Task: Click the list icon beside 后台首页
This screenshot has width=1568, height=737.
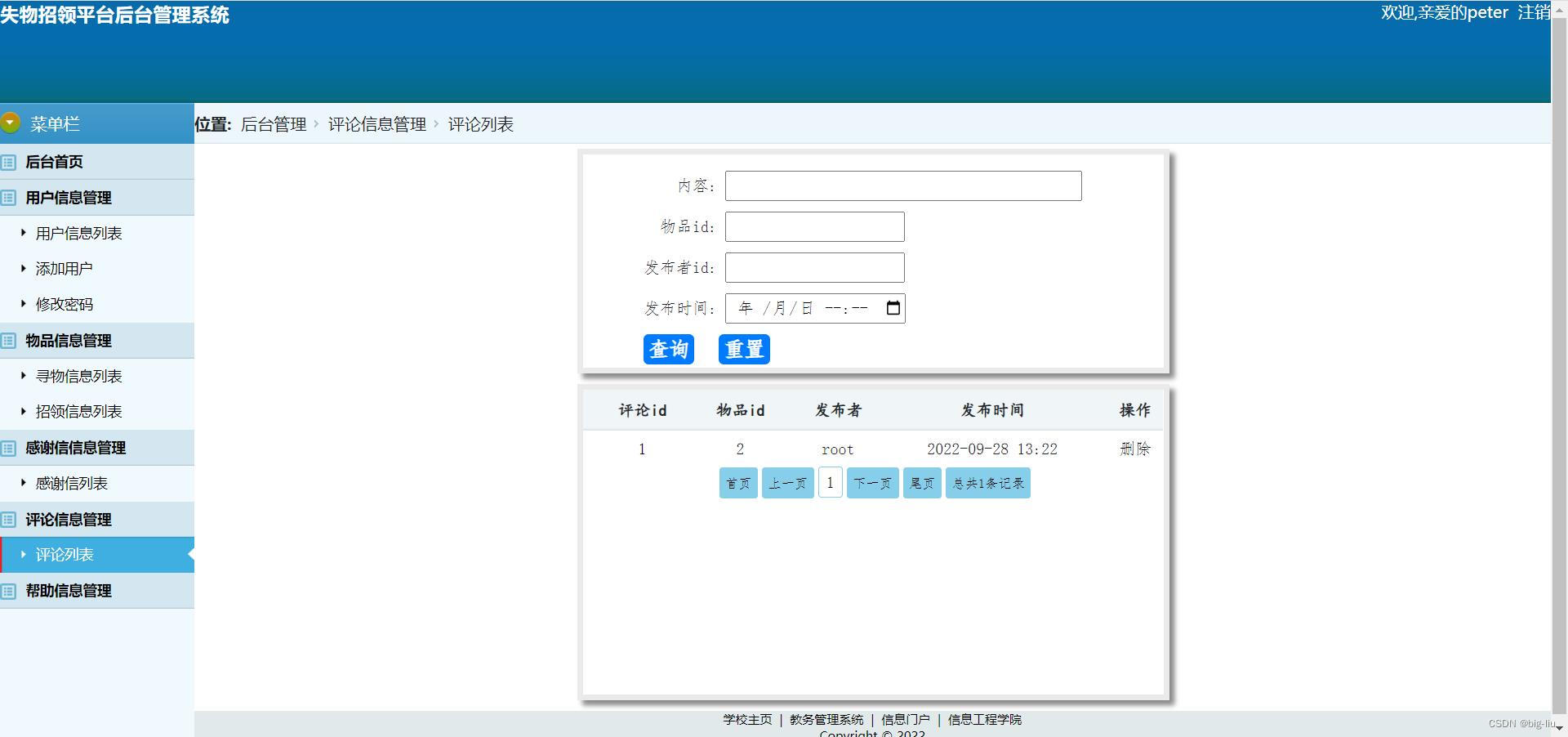Action: click(9, 162)
